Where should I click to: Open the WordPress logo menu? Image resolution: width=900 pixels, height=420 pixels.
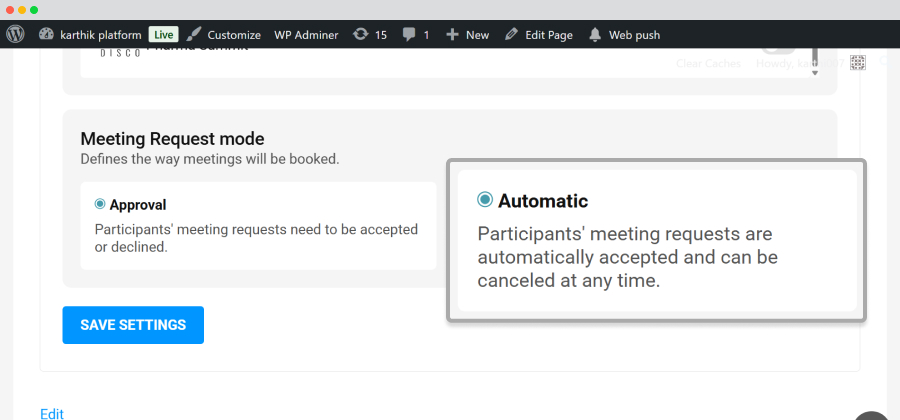click(x=15, y=34)
